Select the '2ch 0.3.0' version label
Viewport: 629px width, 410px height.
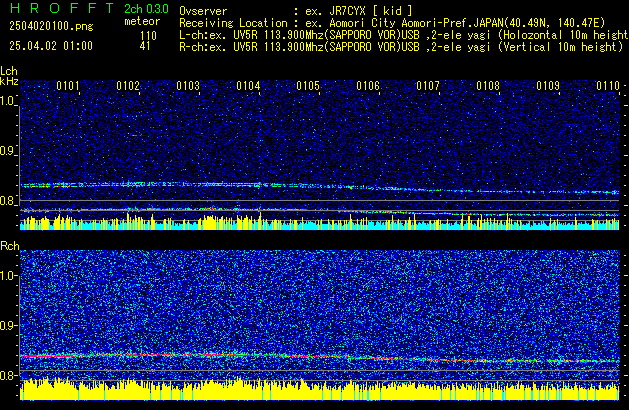click(x=146, y=8)
